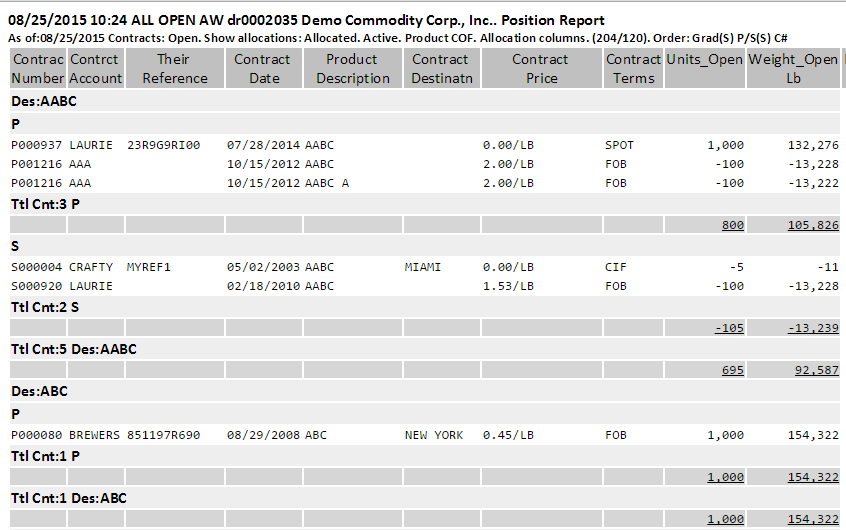Click the underlined weight total 92,587

[x=817, y=370]
